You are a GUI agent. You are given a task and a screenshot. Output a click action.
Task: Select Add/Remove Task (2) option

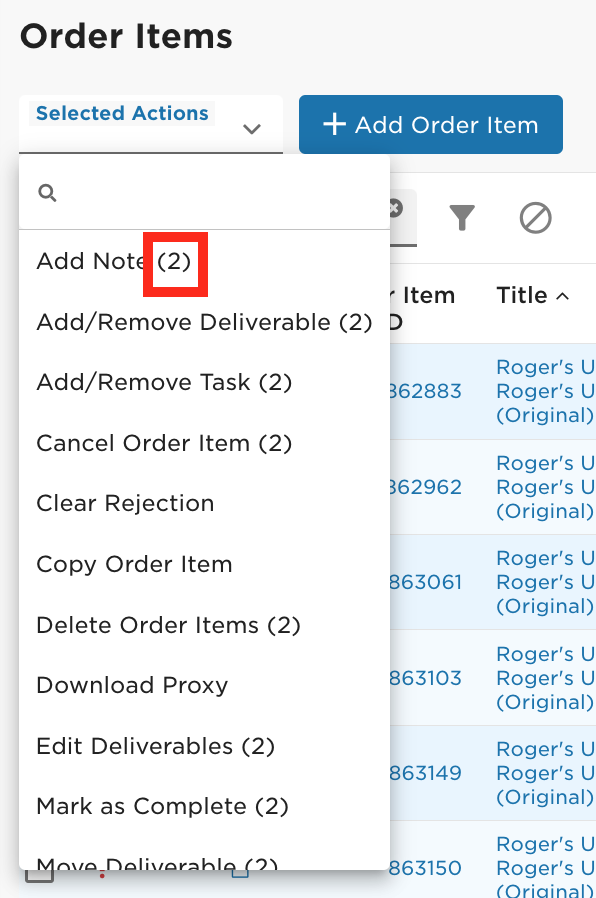click(x=164, y=383)
